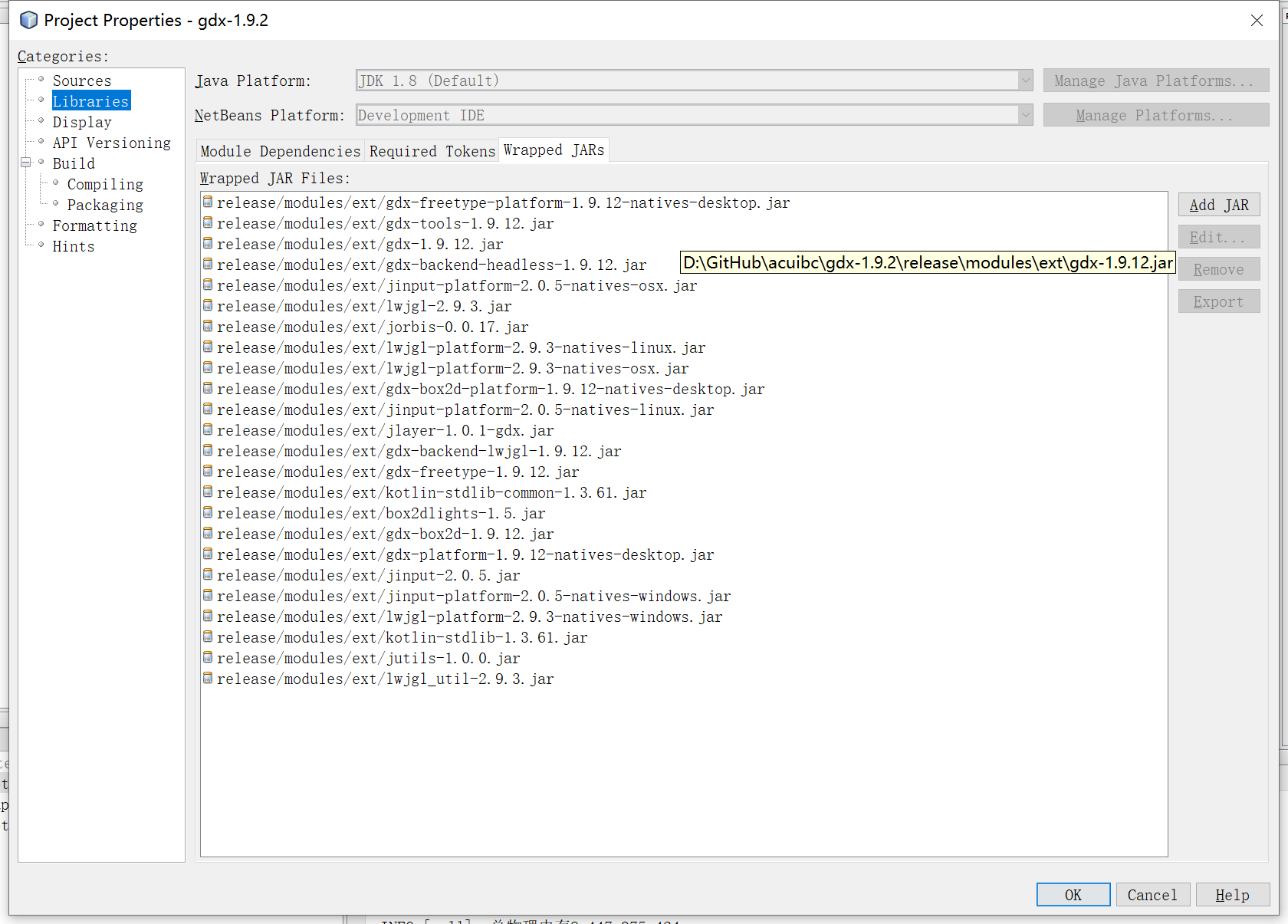The height and width of the screenshot is (924, 1288).
Task: Confirm the dialog with OK
Action: 1073,895
